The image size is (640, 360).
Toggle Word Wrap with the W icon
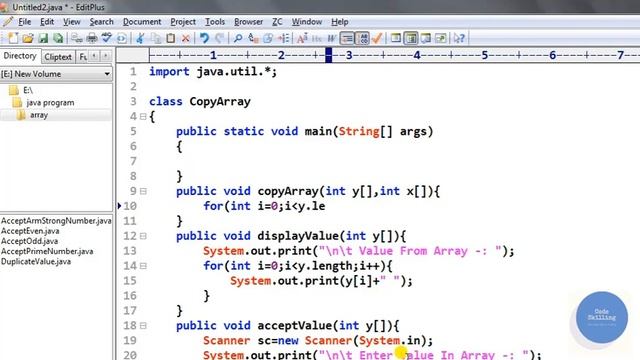(331, 38)
